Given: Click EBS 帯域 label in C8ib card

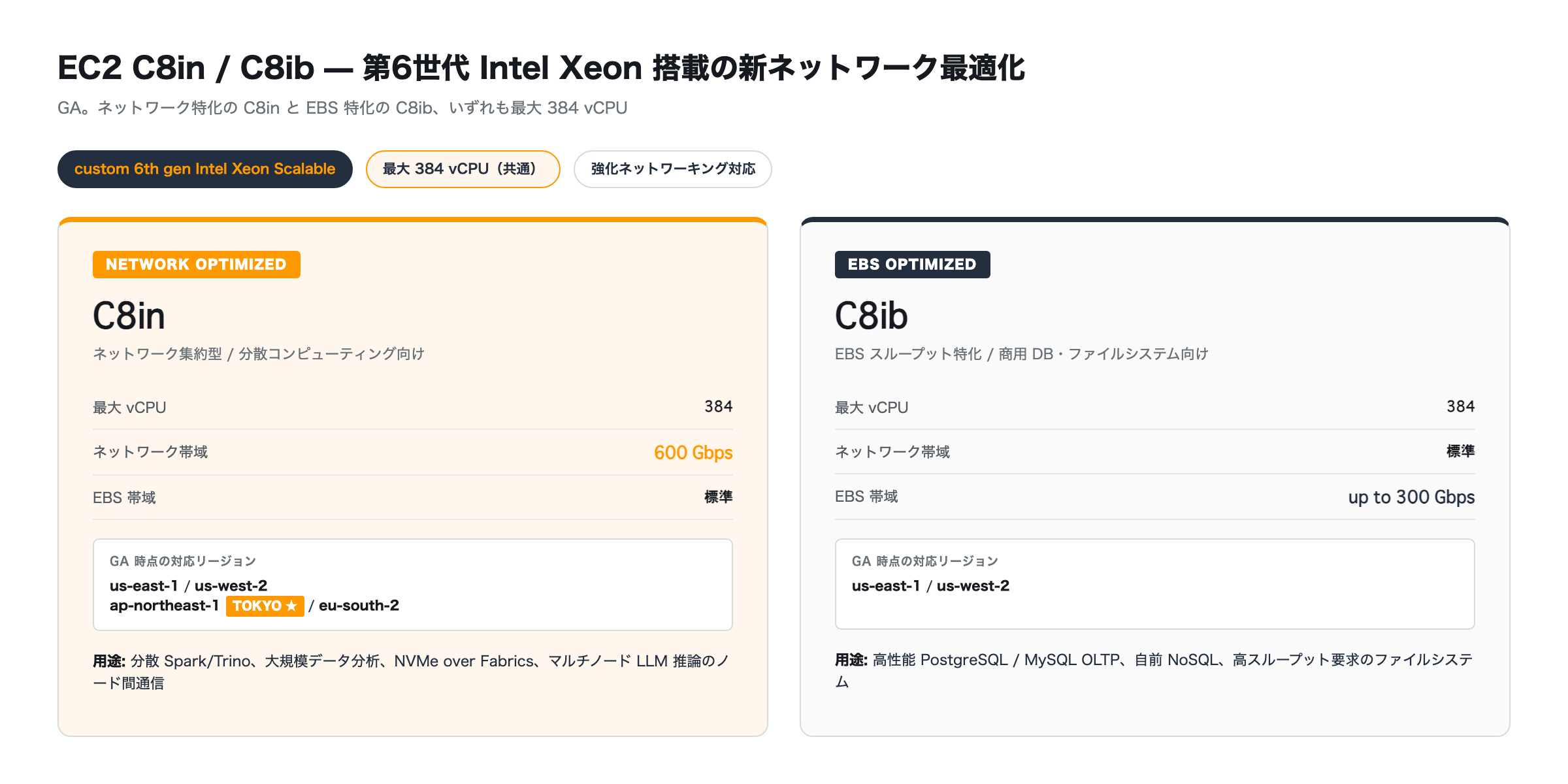Looking at the screenshot, I should coord(866,496).
